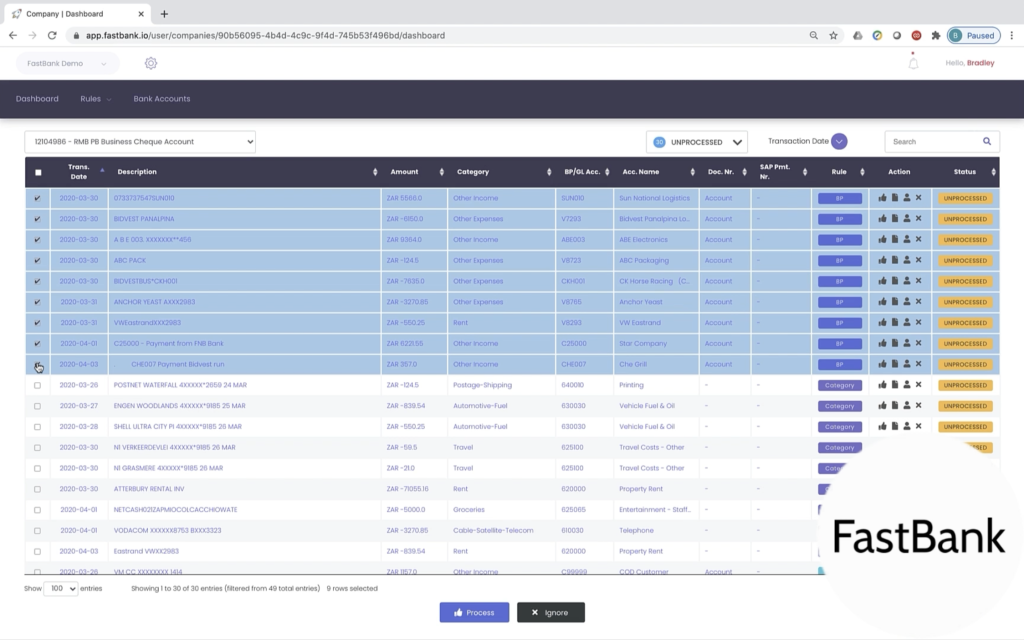Viewport: 1024px width, 640px height.
Task: Select the Company | Dashboard browser tab
Action: click(77, 14)
